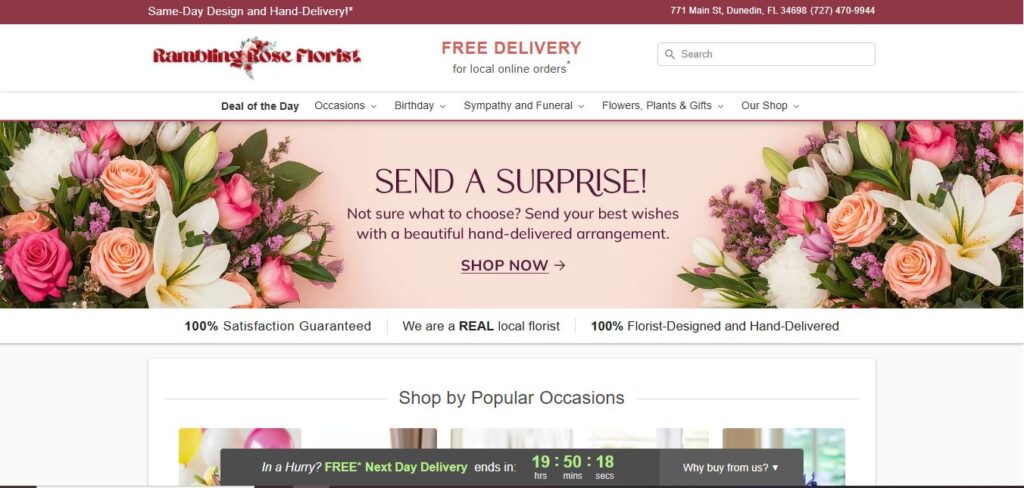
Task: Open the Rambling Rose Florist logo
Action: [257, 57]
